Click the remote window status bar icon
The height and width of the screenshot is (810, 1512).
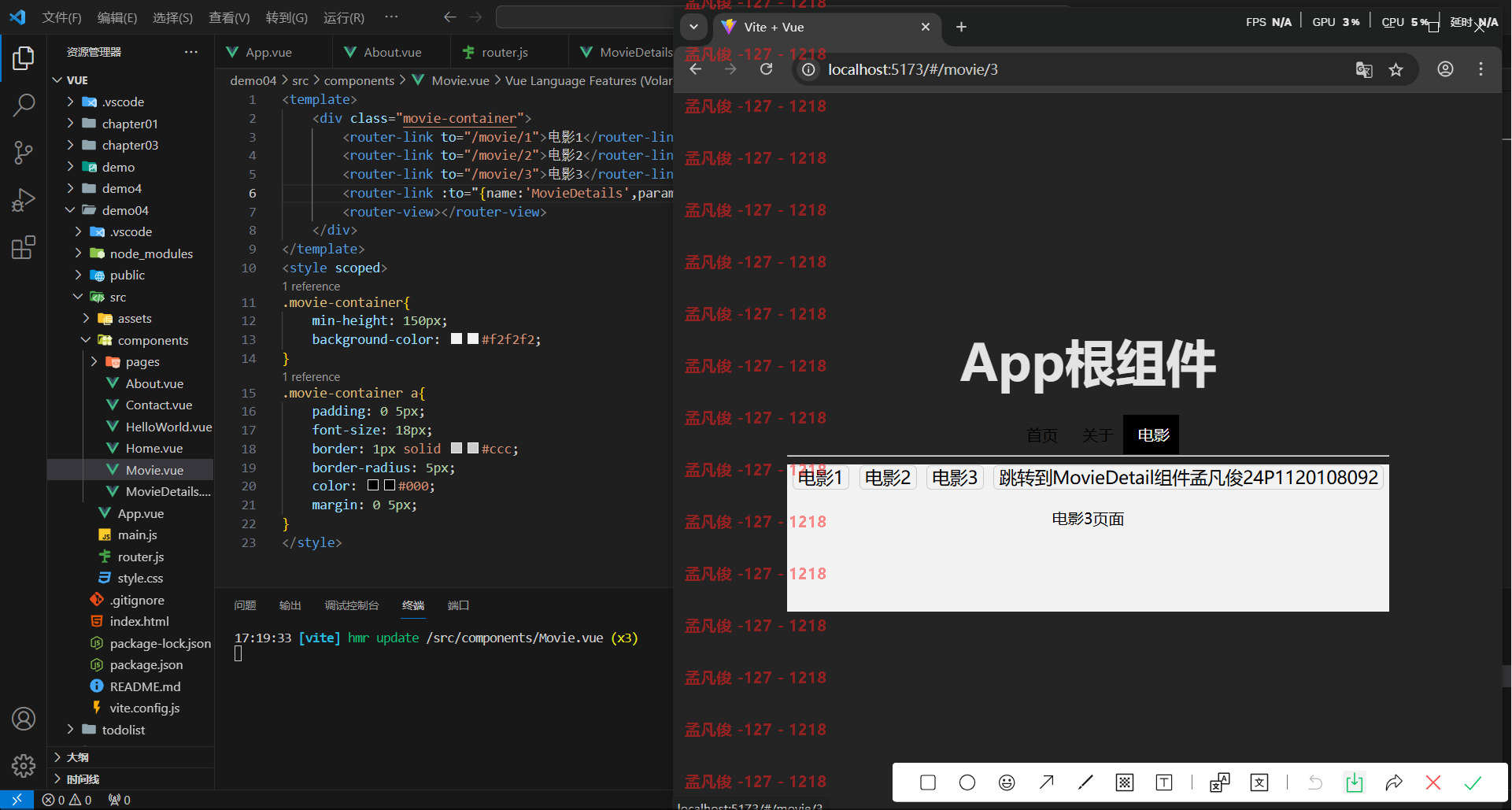pos(17,800)
